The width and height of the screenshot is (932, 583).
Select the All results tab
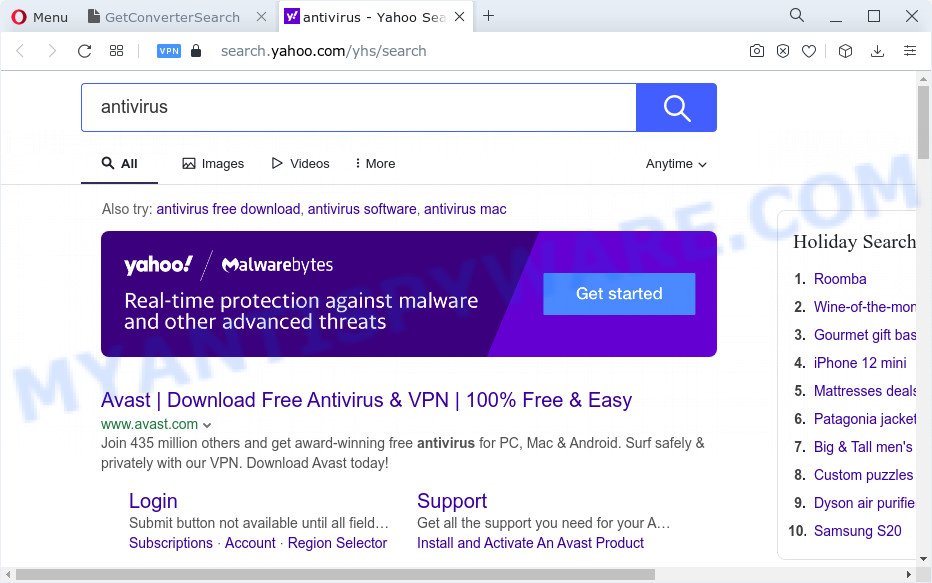click(x=119, y=163)
